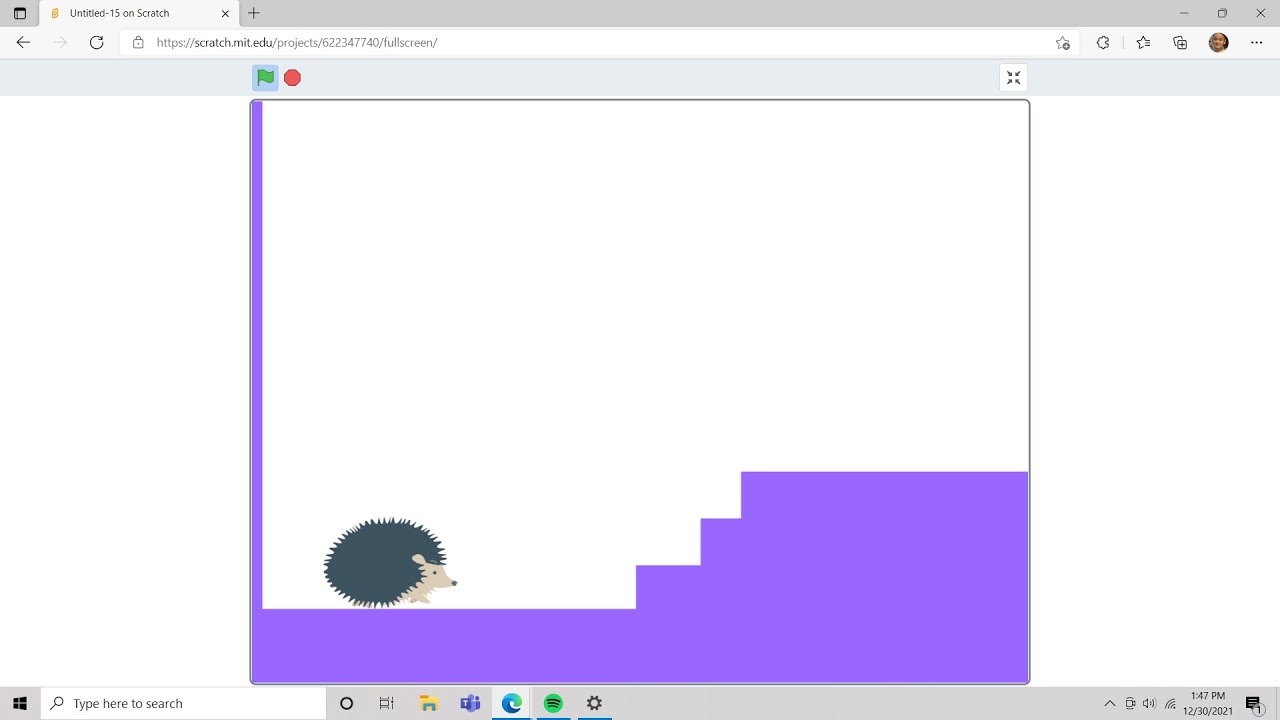The image size is (1280, 720).
Task: Show hidden system tray icons
Action: (1109, 703)
